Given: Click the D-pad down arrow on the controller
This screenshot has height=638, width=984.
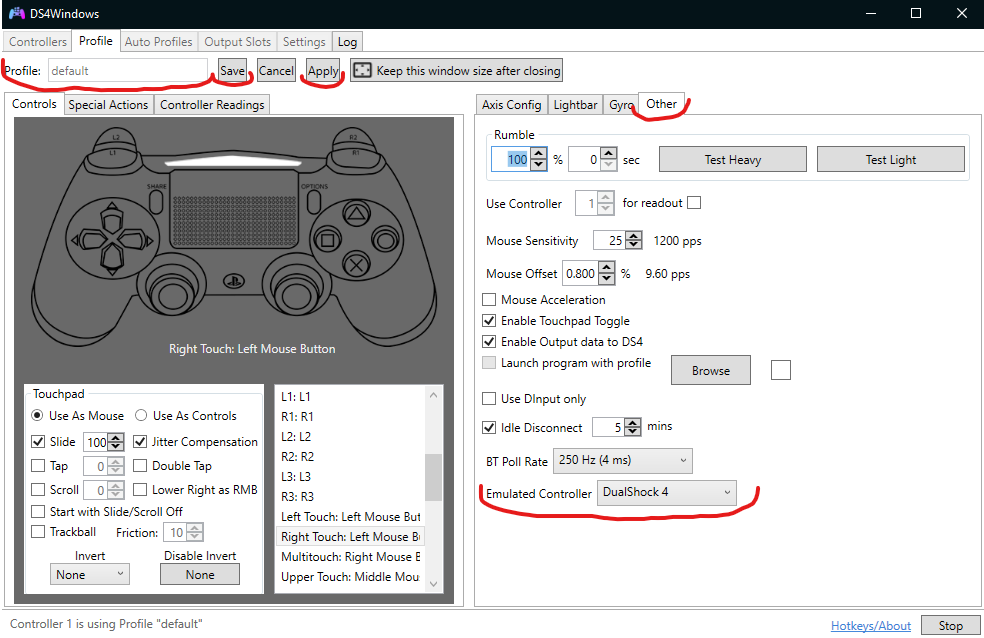Looking at the screenshot, I should pyautogui.click(x=112, y=260).
